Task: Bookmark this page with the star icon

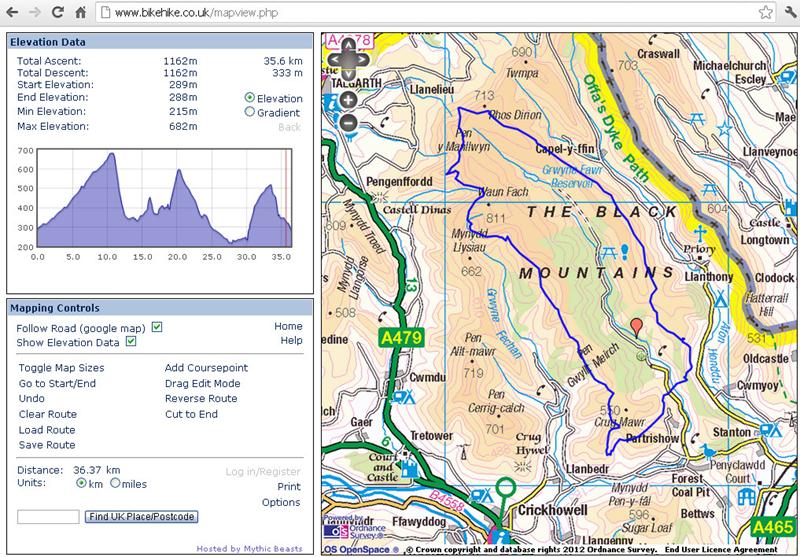Action: pyautogui.click(x=765, y=13)
